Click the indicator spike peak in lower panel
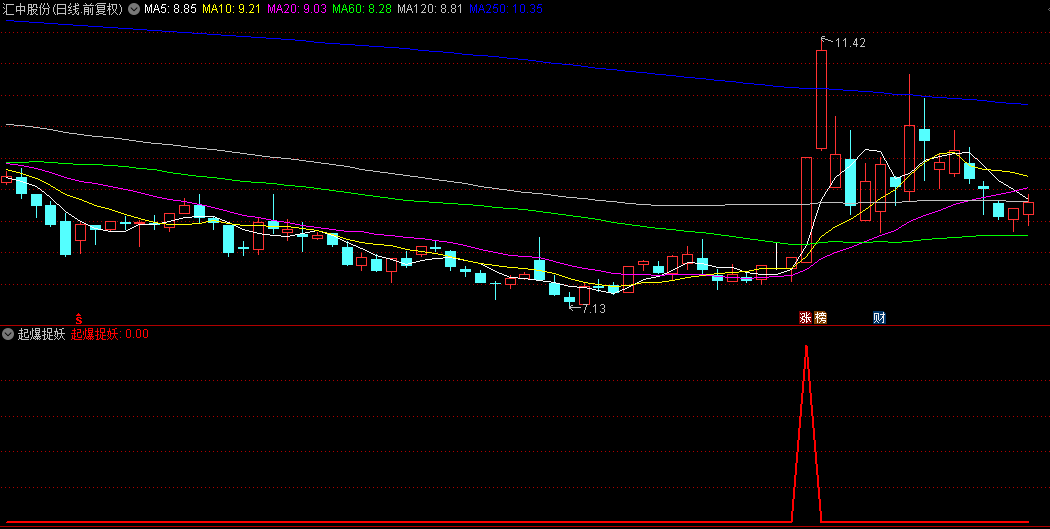 point(806,347)
